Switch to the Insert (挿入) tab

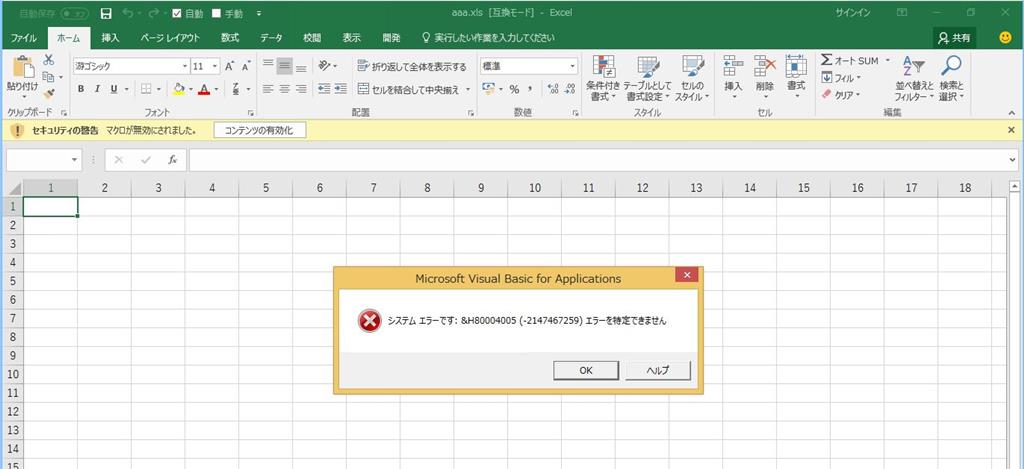point(110,38)
